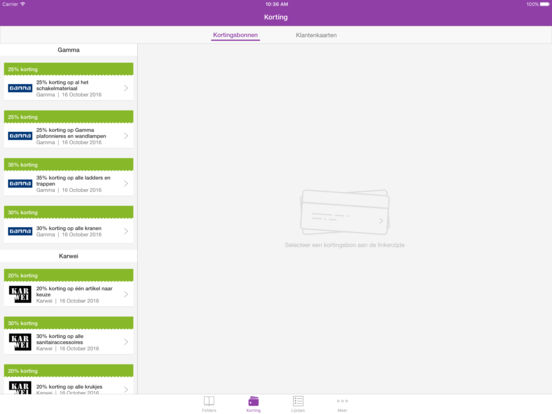Open 30% korting sanitairaccessoires coupon
Viewport: 552px width, 414px height.
[x=69, y=342]
